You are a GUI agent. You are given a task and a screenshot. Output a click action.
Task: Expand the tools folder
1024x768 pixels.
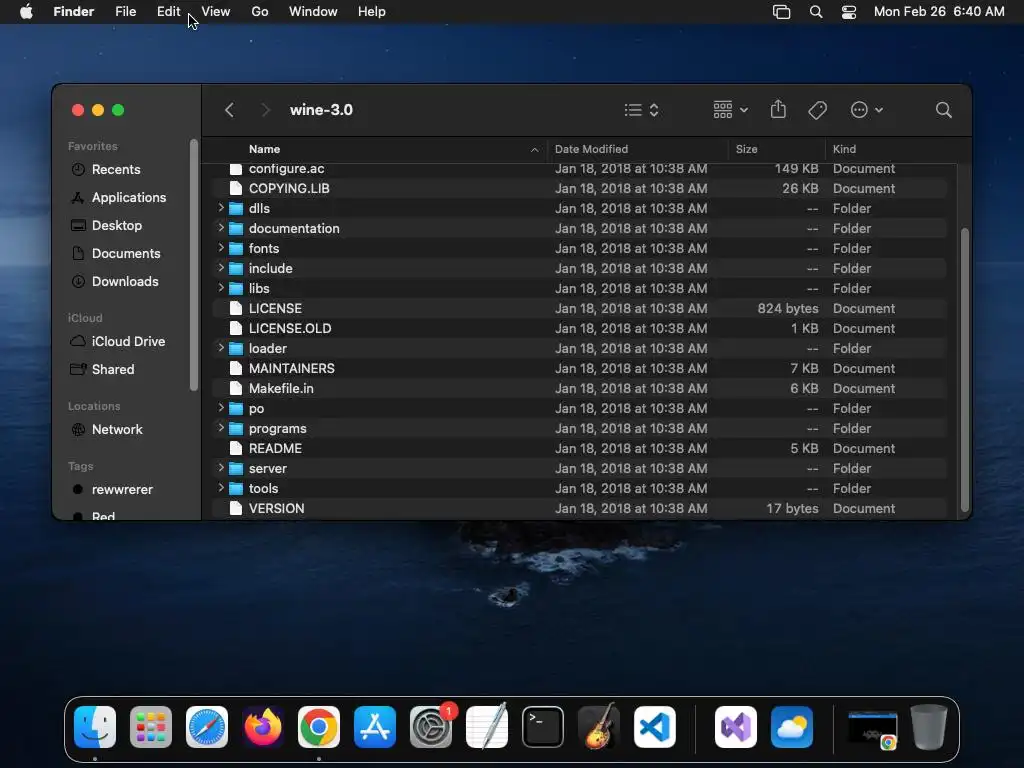tap(221, 488)
